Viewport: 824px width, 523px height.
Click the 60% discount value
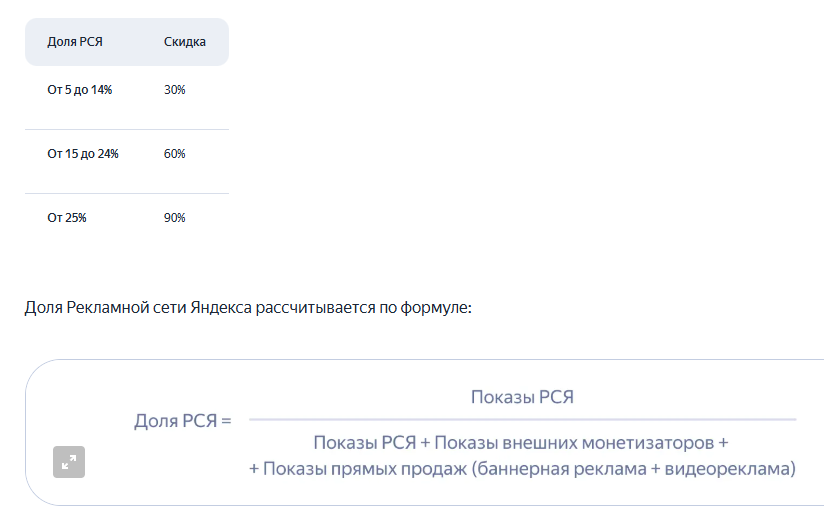[174, 154]
